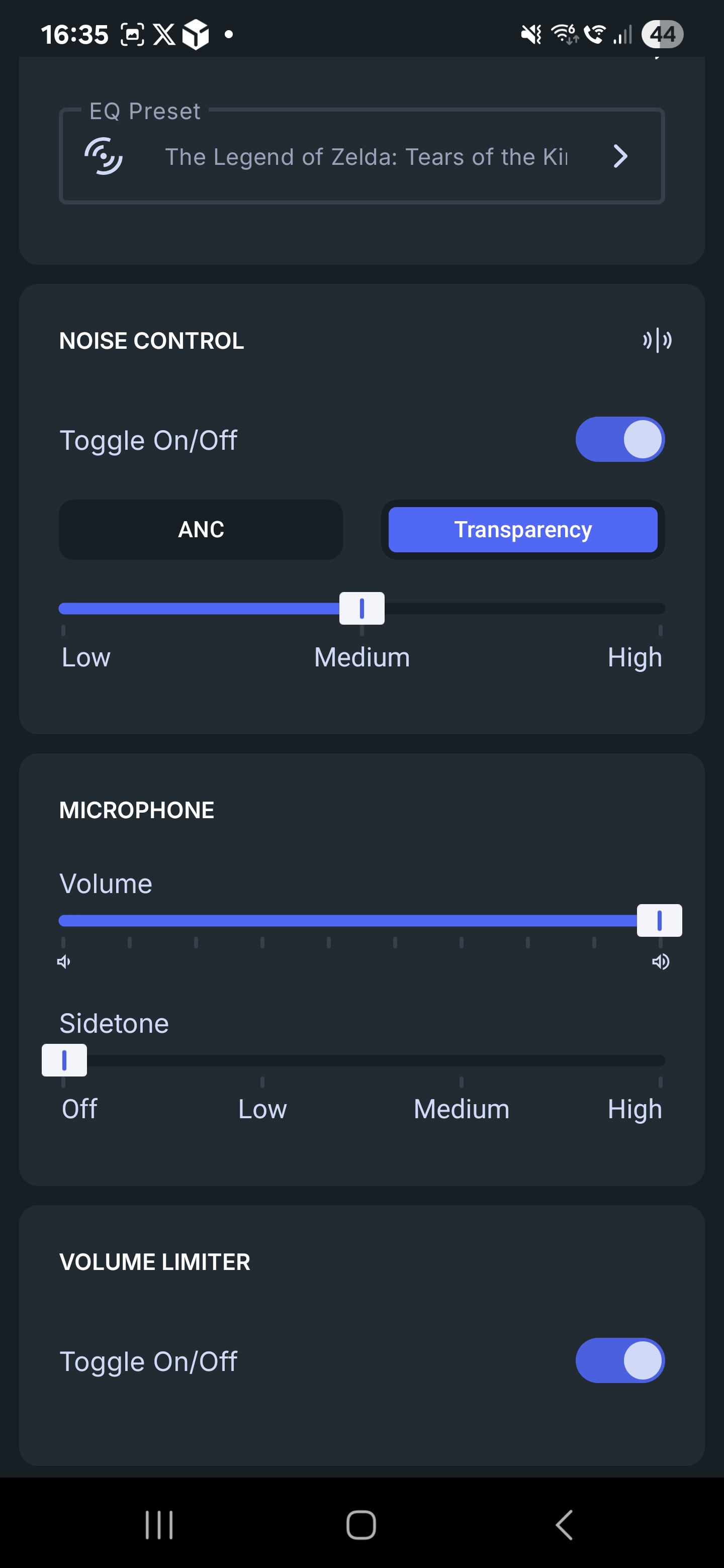This screenshot has width=724, height=1568.
Task: Tap the EQ preset sound wave icon
Action: coord(104,156)
